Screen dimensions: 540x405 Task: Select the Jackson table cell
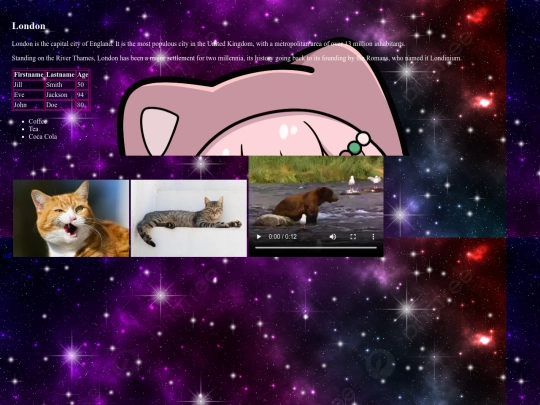click(x=60, y=95)
